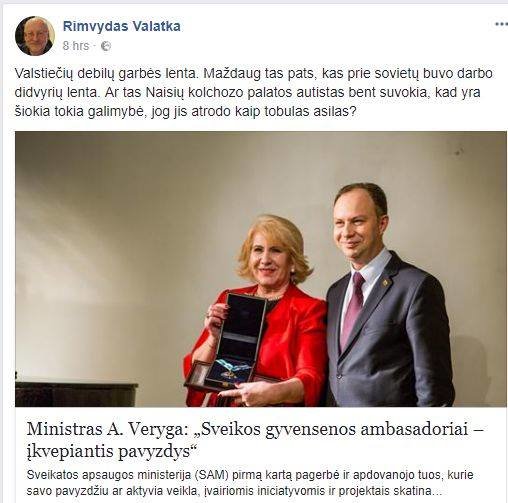Open Rimvydas Valatka's profile picture
Image resolution: width=508 pixels, height=503 pixels.
point(35,36)
